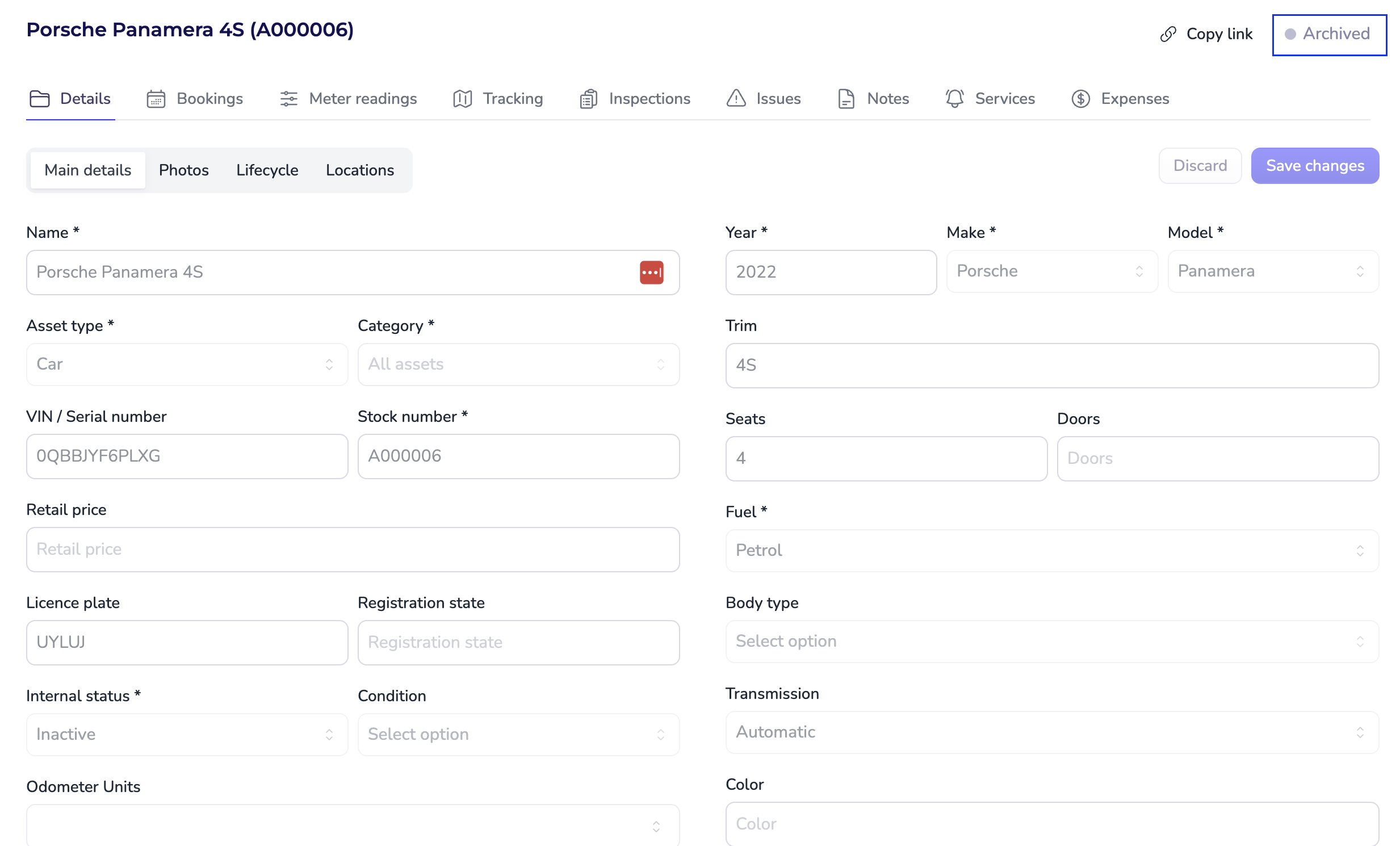Open Bookings via its calendar icon
The height and width of the screenshot is (846, 1400).
coord(156,99)
